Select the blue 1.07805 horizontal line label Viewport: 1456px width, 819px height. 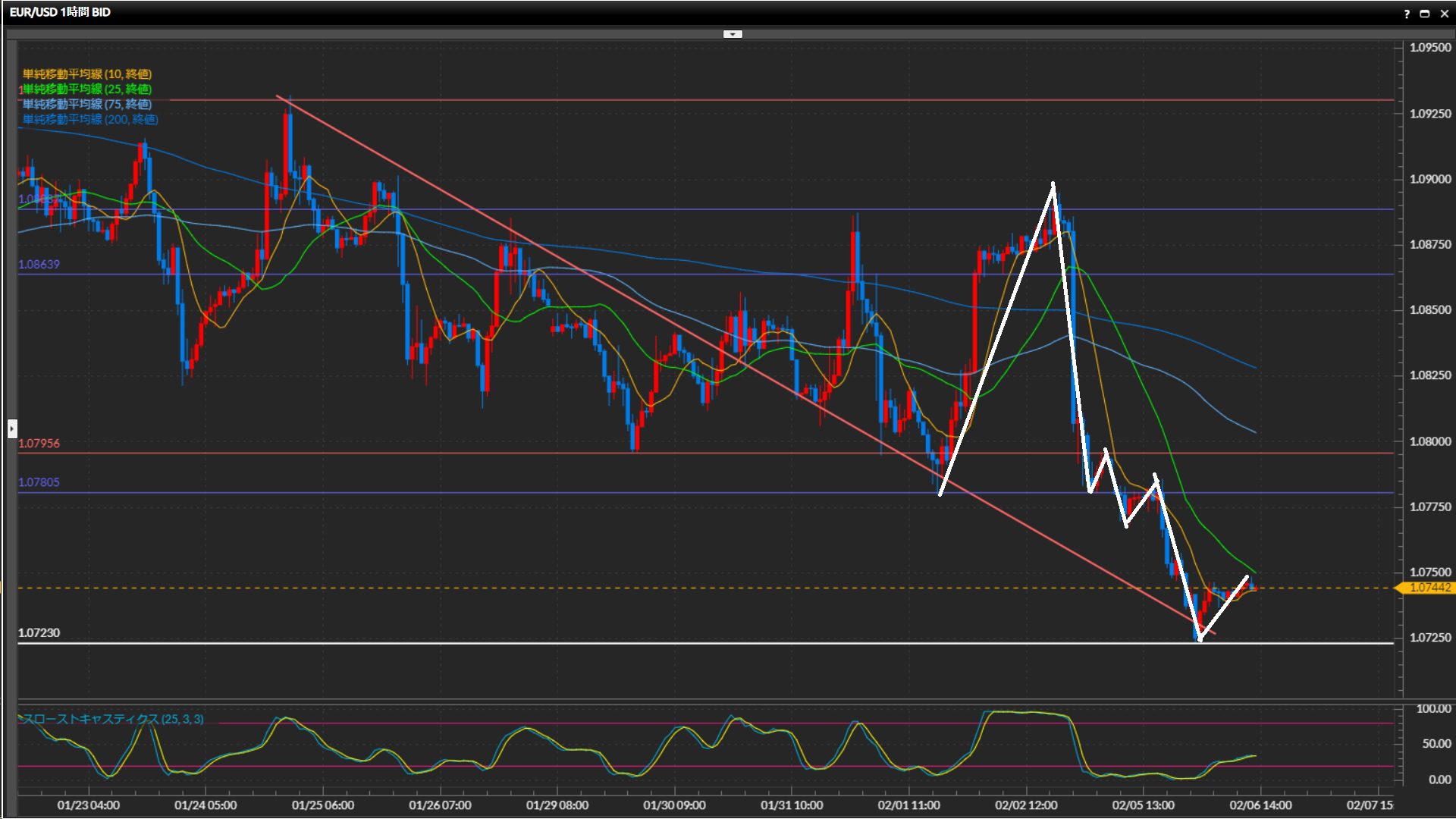(x=39, y=482)
